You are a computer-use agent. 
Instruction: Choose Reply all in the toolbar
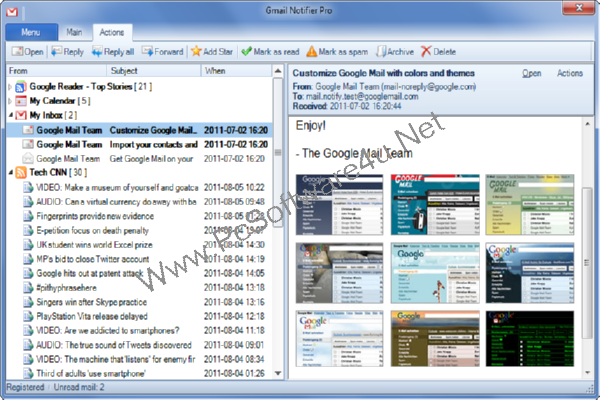(113, 52)
